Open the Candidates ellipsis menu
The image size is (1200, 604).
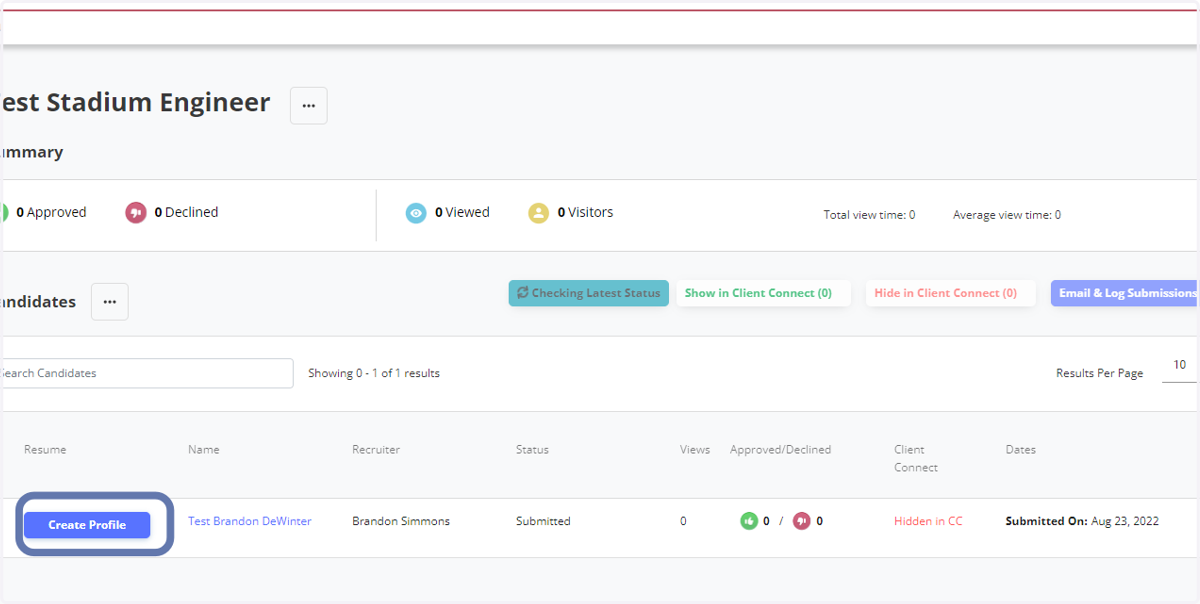110,302
